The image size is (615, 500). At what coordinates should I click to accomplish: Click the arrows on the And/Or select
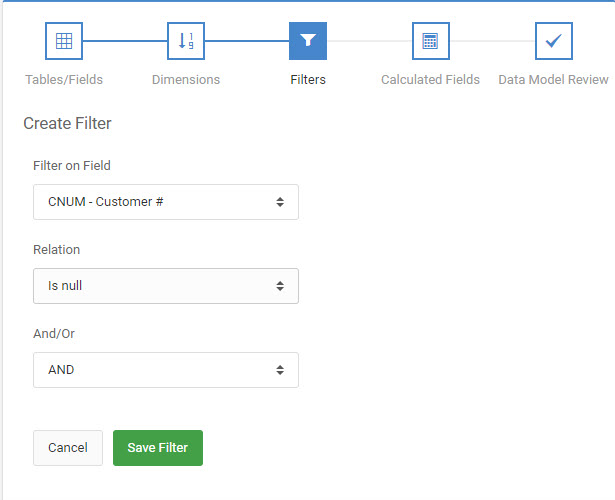tap(280, 370)
